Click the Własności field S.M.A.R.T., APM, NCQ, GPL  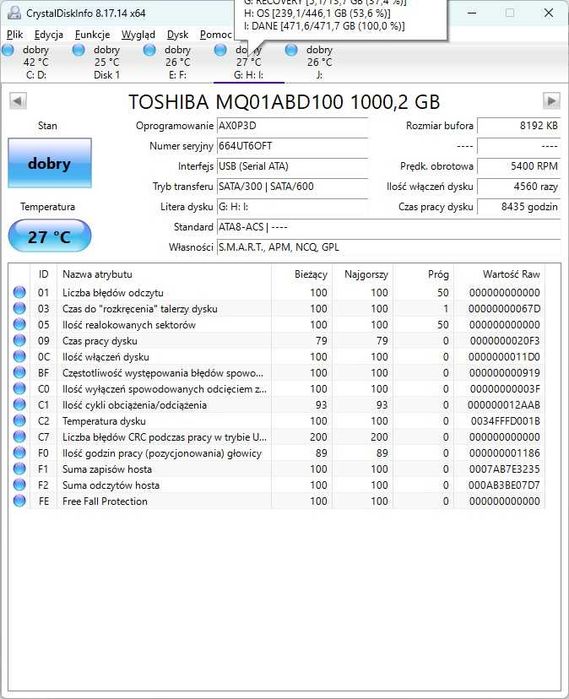(388, 247)
